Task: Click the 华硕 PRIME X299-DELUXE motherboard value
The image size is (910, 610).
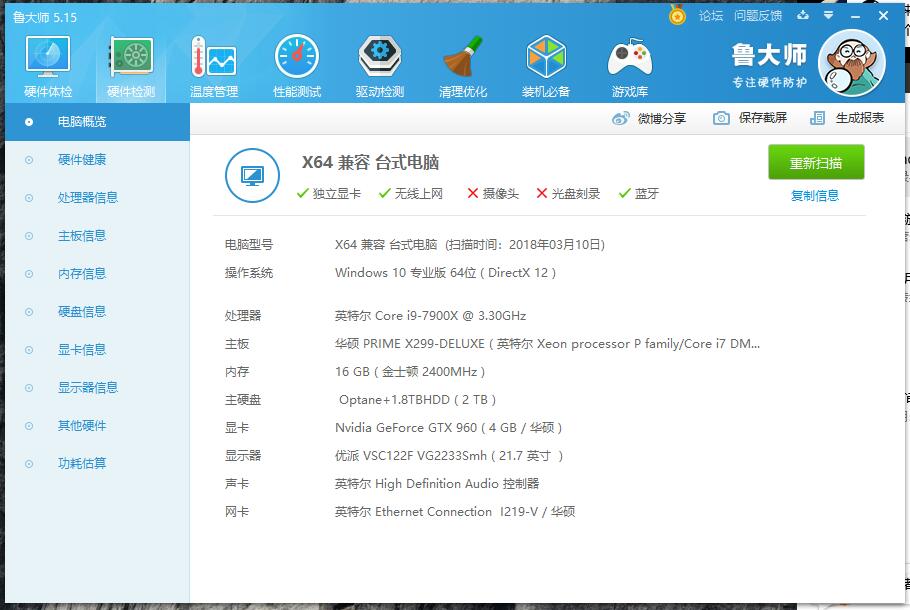Action: (x=547, y=344)
